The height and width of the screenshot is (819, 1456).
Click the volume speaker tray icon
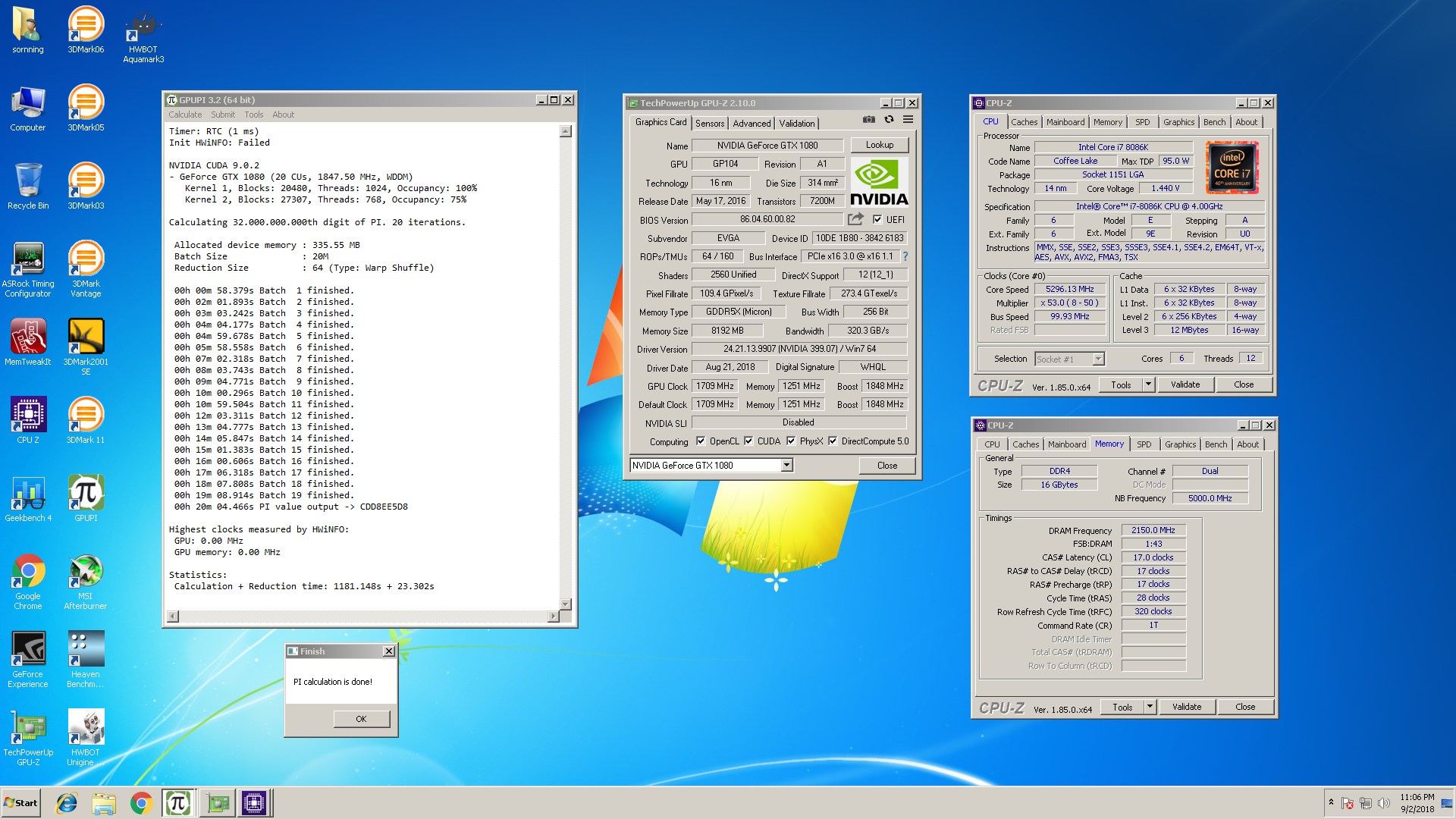click(x=1384, y=803)
